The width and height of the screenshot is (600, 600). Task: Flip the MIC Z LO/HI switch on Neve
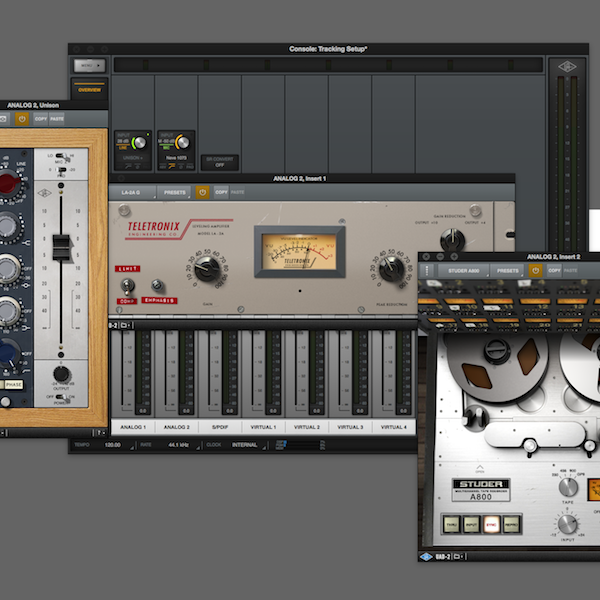click(63, 156)
